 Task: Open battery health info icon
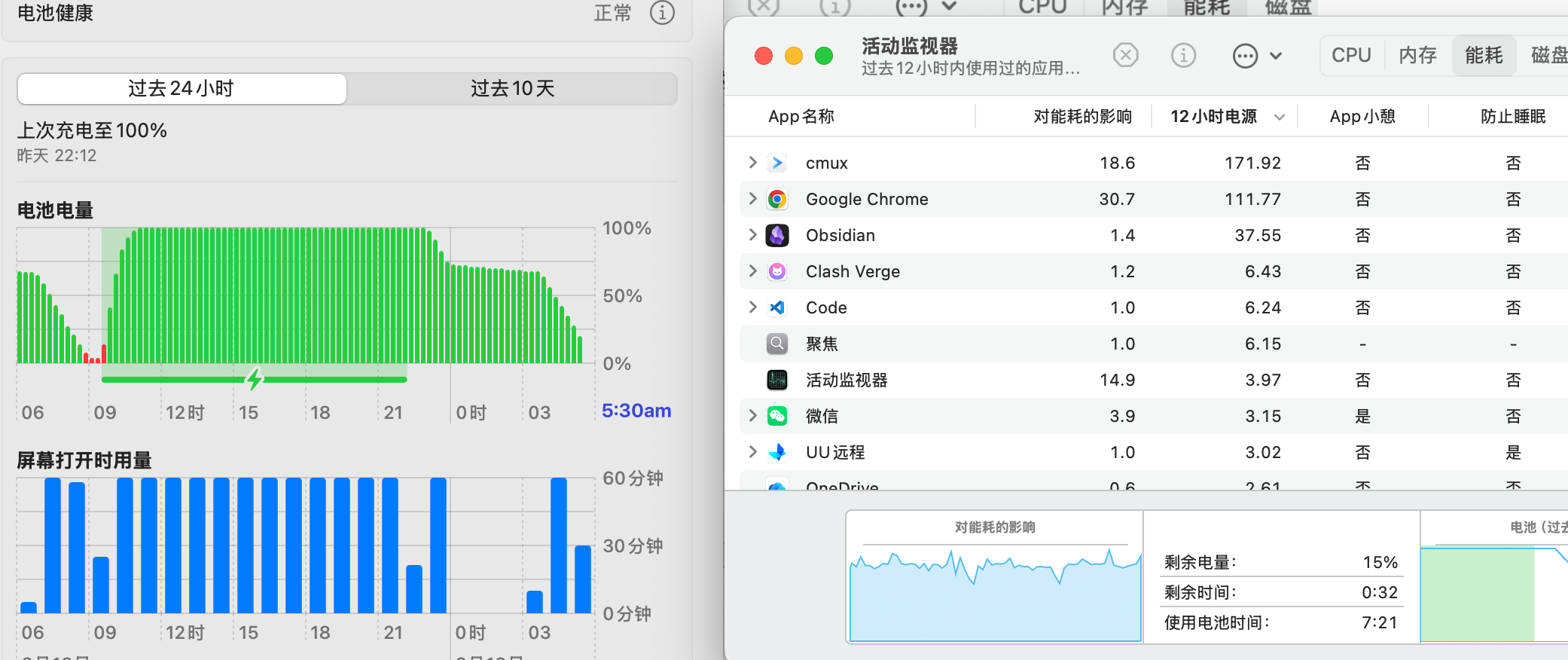point(662,13)
